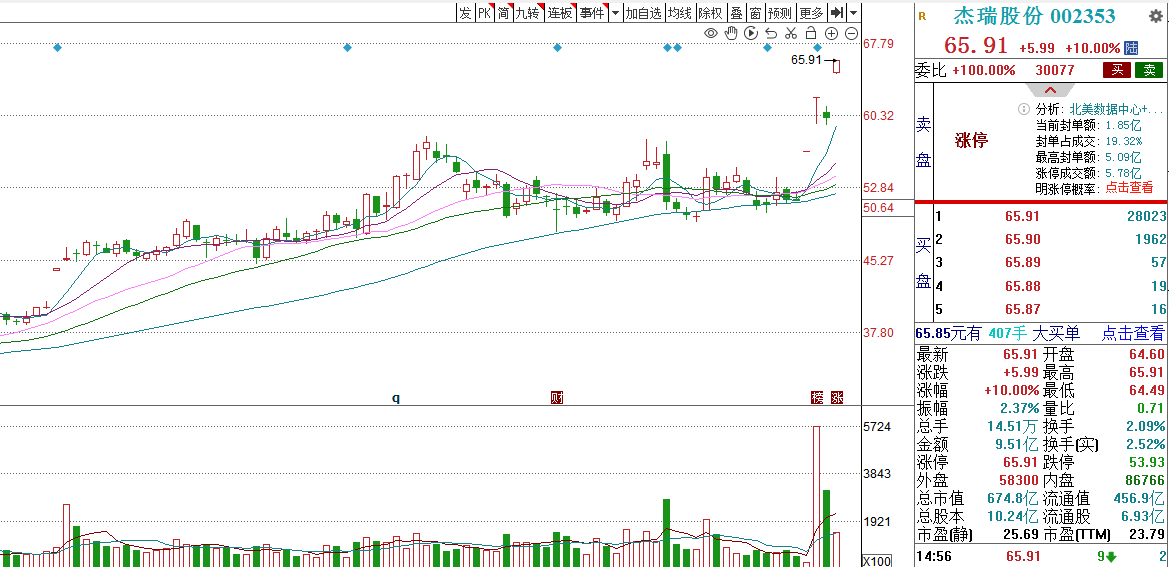Toggle the 连板 indicator
Image resolution: width=1169 pixels, height=567 pixels.
click(561, 13)
